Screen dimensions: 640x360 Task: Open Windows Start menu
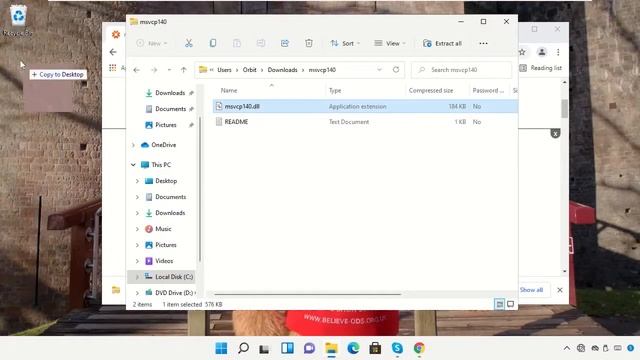point(221,348)
